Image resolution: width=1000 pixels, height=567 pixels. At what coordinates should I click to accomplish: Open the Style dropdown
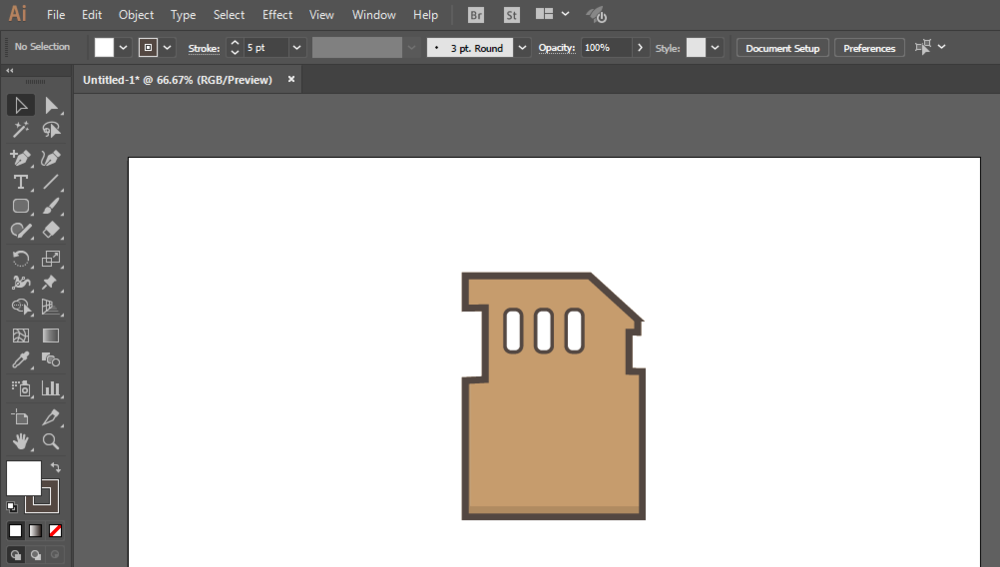point(715,48)
